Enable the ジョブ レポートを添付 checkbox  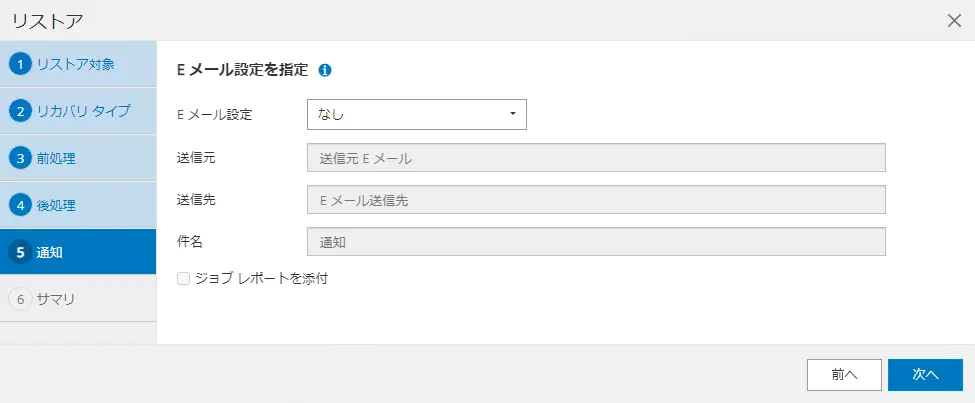pos(183,279)
